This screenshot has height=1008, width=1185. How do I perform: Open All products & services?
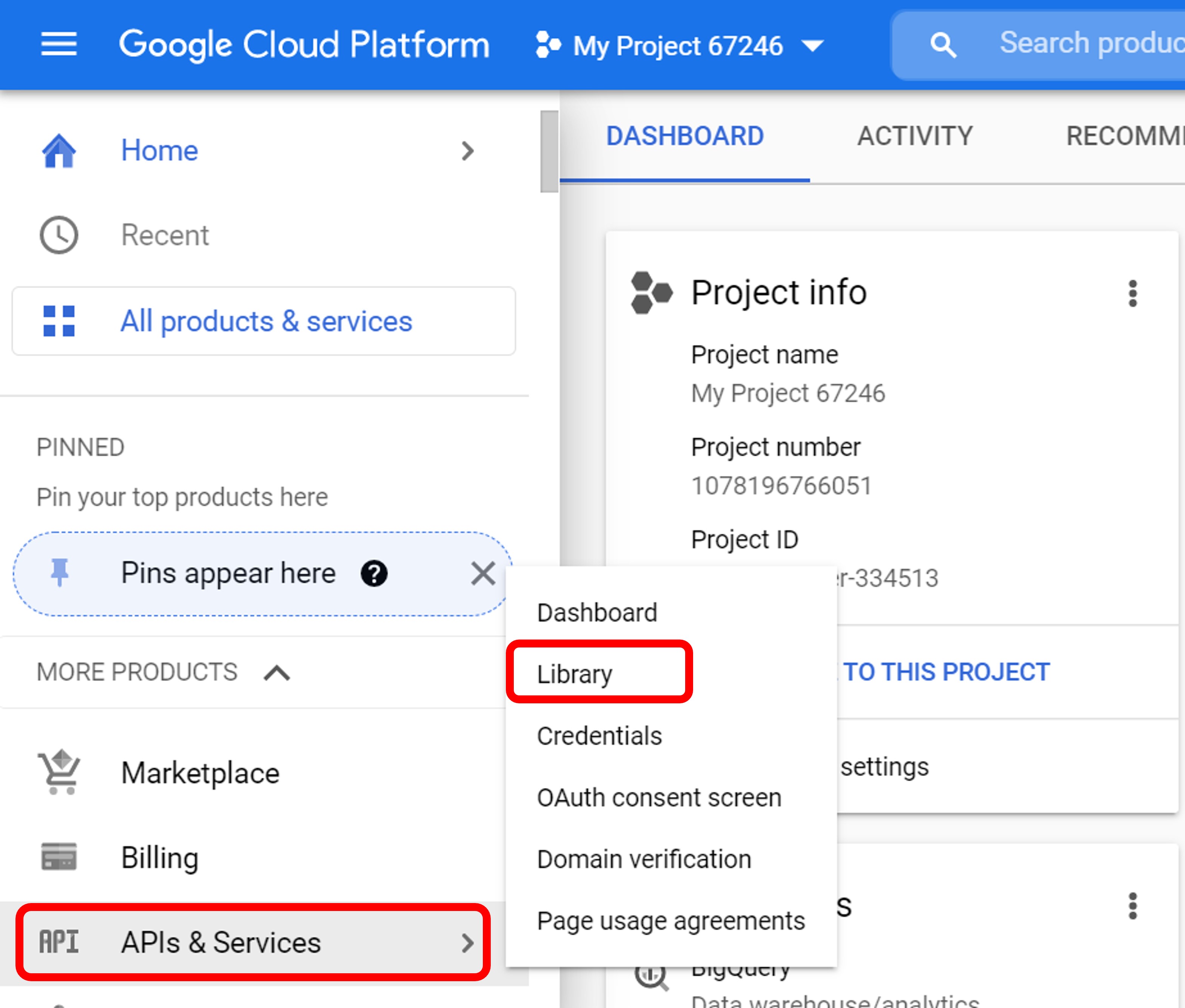click(x=264, y=321)
